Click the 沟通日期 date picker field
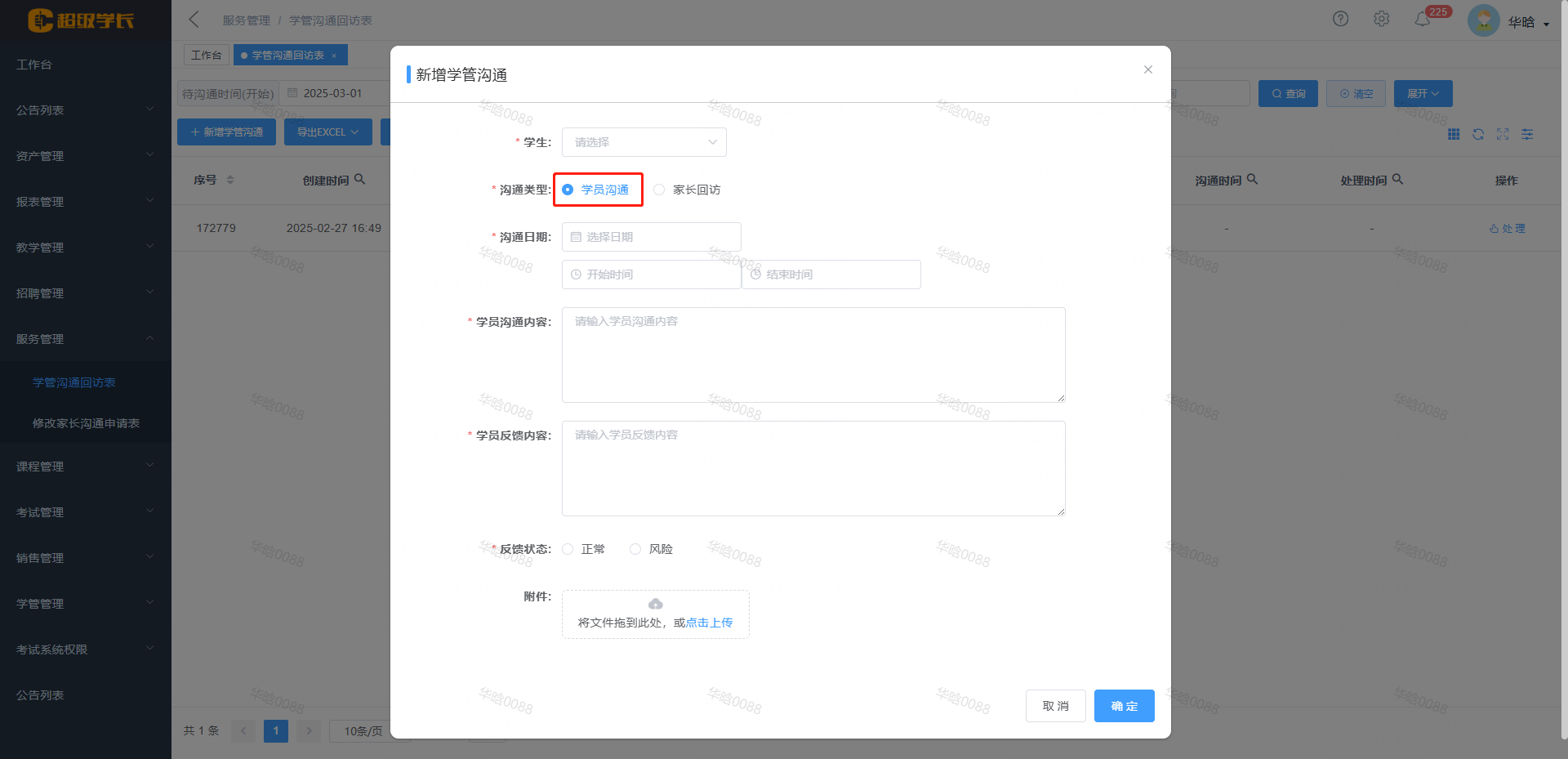The image size is (1568, 759). (x=651, y=237)
